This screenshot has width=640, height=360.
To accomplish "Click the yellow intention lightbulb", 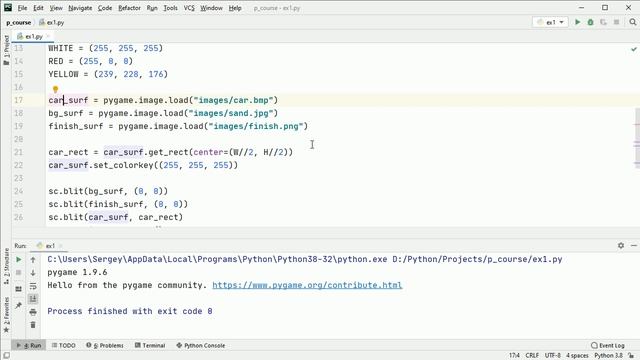I will point(55,89).
